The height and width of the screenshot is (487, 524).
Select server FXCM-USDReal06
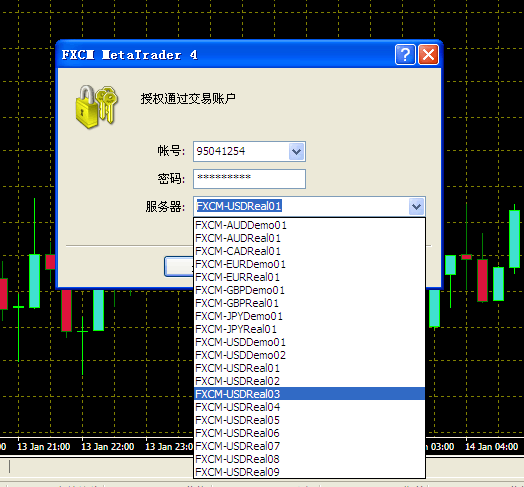[309, 433]
